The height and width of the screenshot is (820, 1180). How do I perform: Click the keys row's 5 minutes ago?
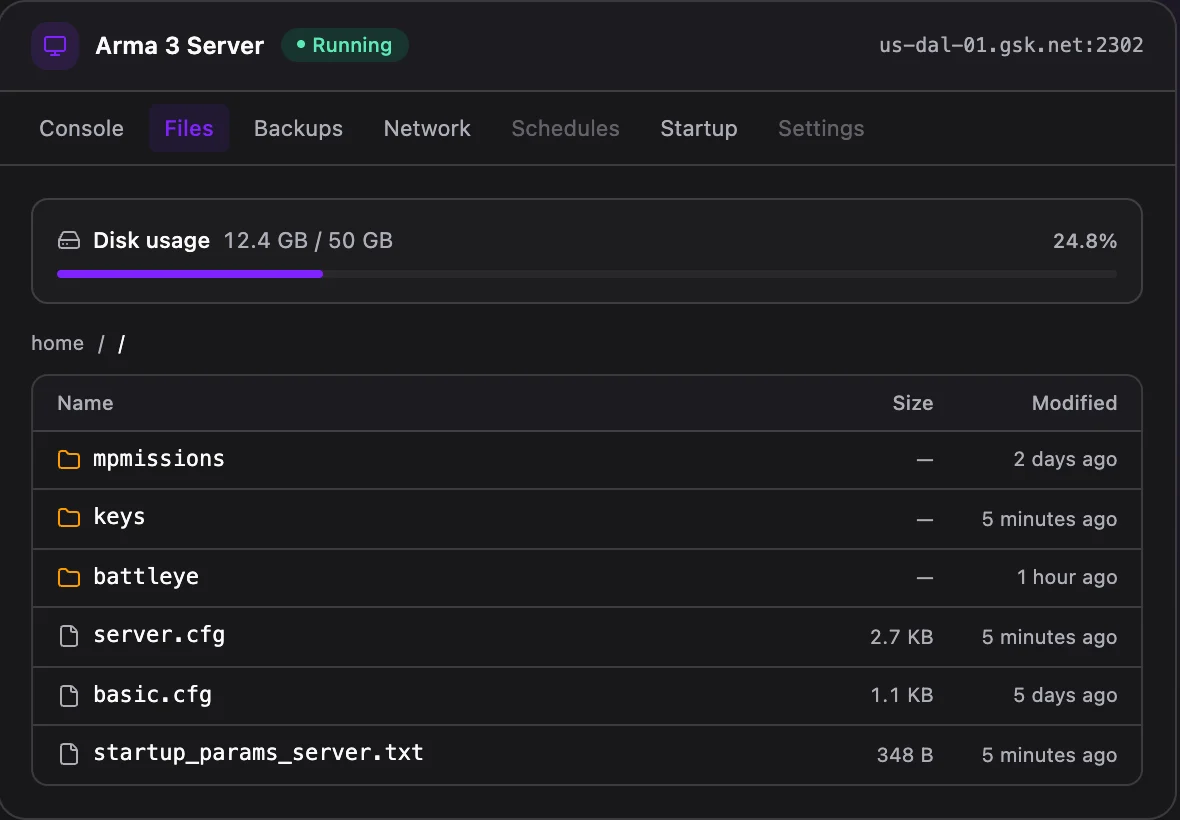tap(1049, 519)
